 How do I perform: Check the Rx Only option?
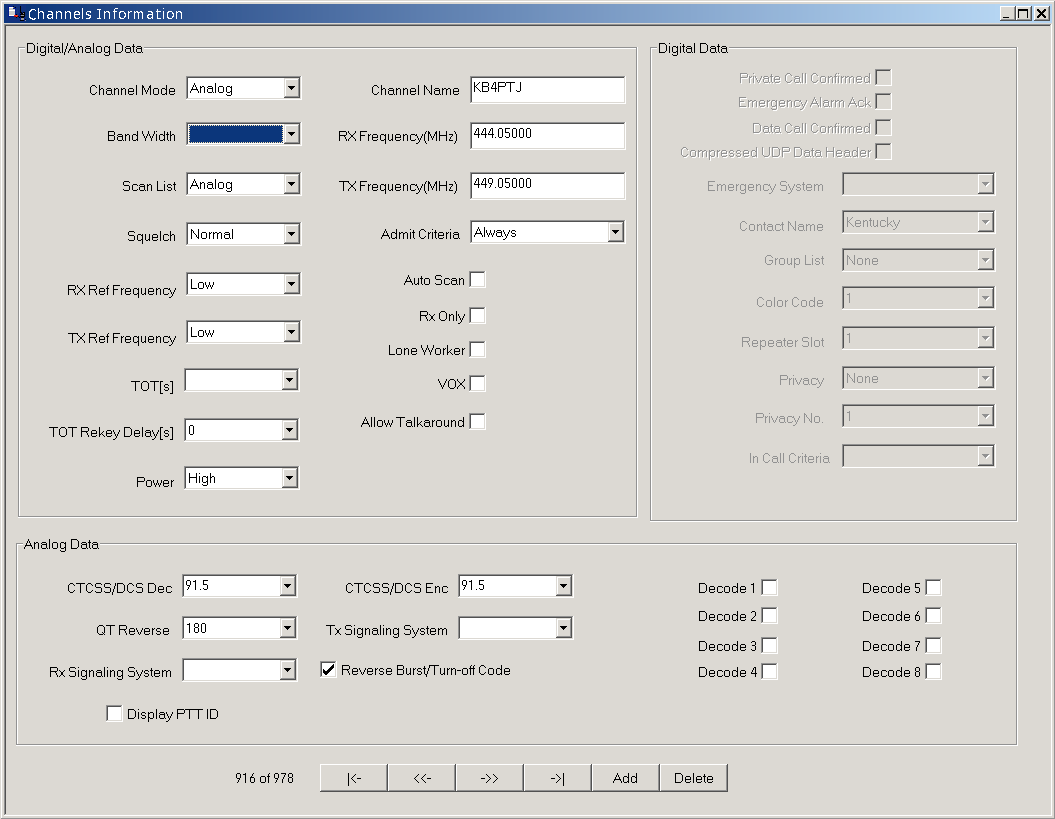click(x=478, y=315)
